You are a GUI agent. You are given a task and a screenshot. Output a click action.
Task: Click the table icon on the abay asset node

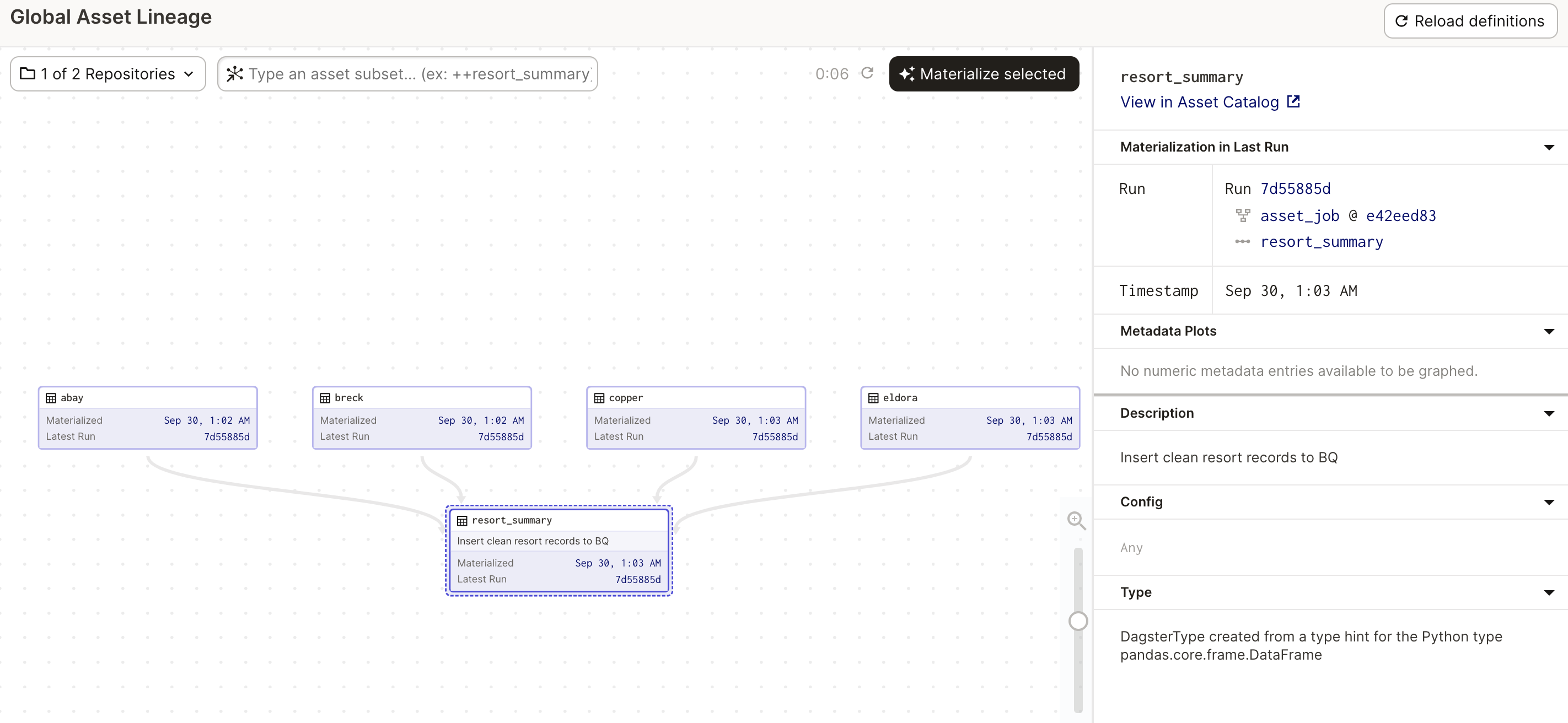[51, 398]
